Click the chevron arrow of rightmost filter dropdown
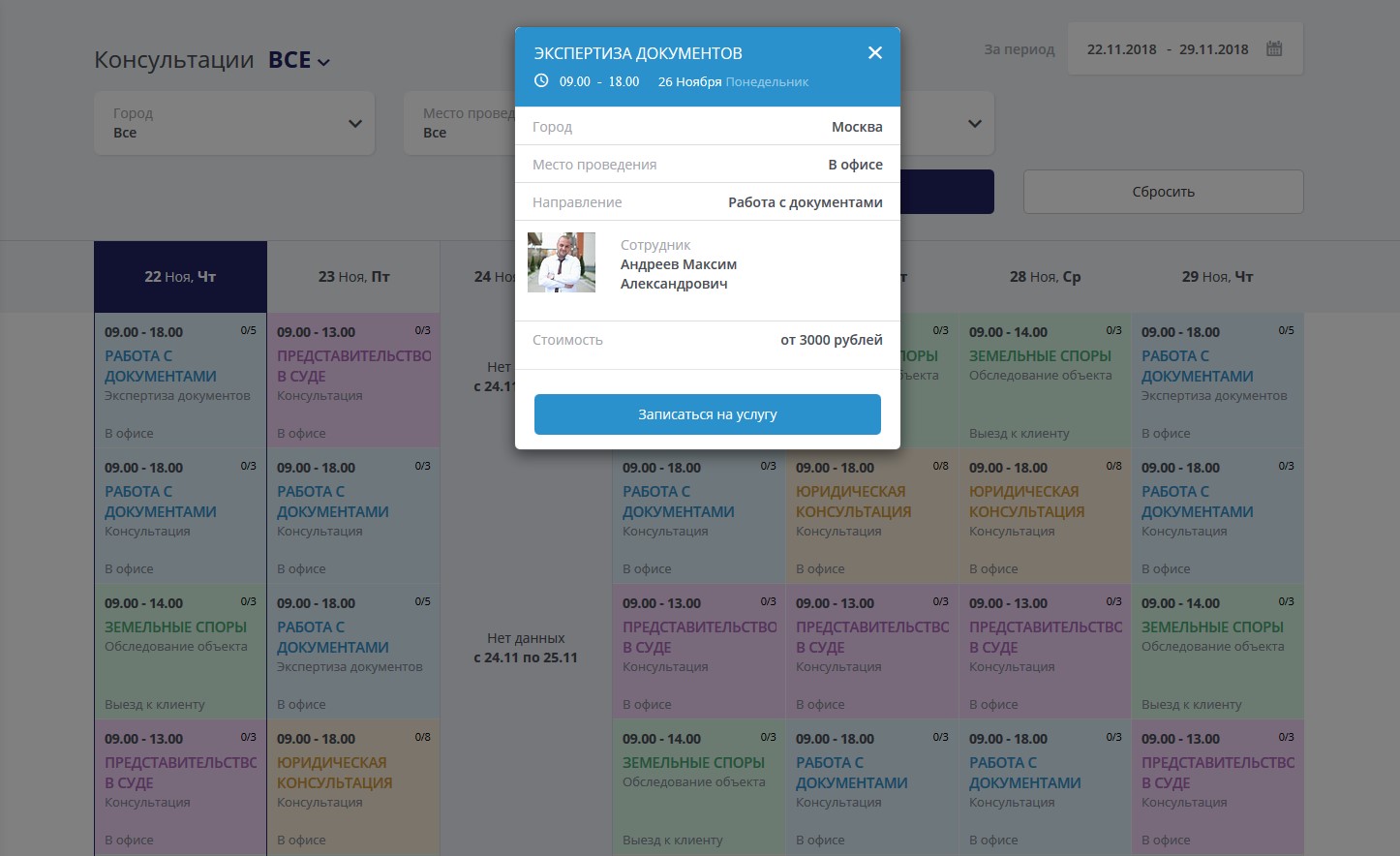Screen dimensions: 1400x856 [974, 123]
